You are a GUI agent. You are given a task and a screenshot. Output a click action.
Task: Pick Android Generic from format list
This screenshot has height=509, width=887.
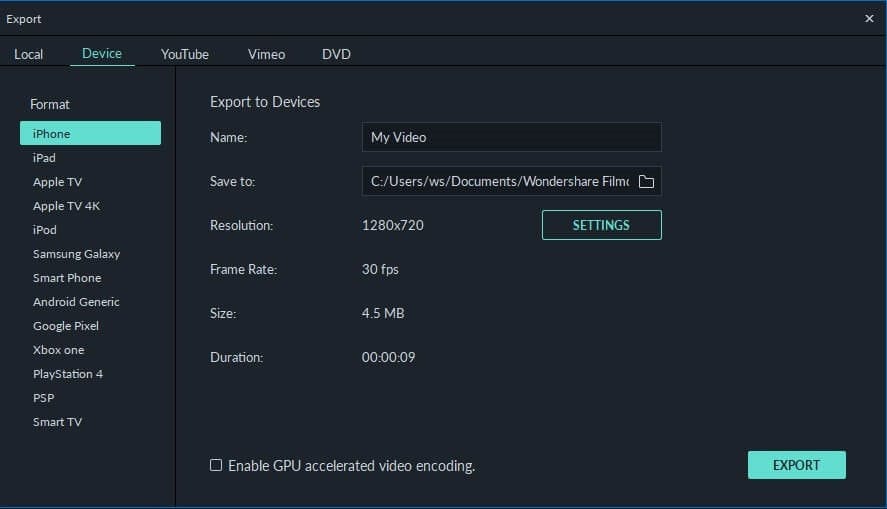click(76, 302)
